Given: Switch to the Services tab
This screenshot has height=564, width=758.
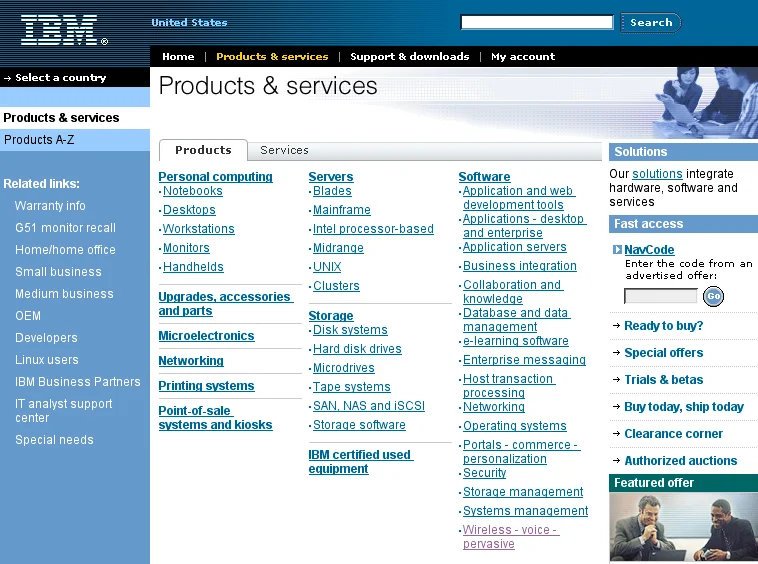Looking at the screenshot, I should coord(284,150).
